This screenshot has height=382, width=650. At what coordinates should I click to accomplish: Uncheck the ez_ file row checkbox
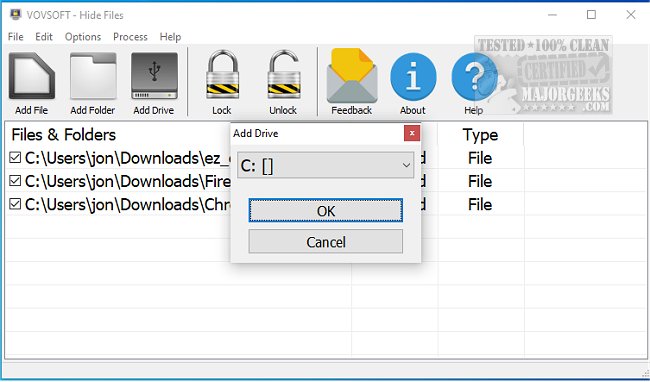(x=15, y=158)
